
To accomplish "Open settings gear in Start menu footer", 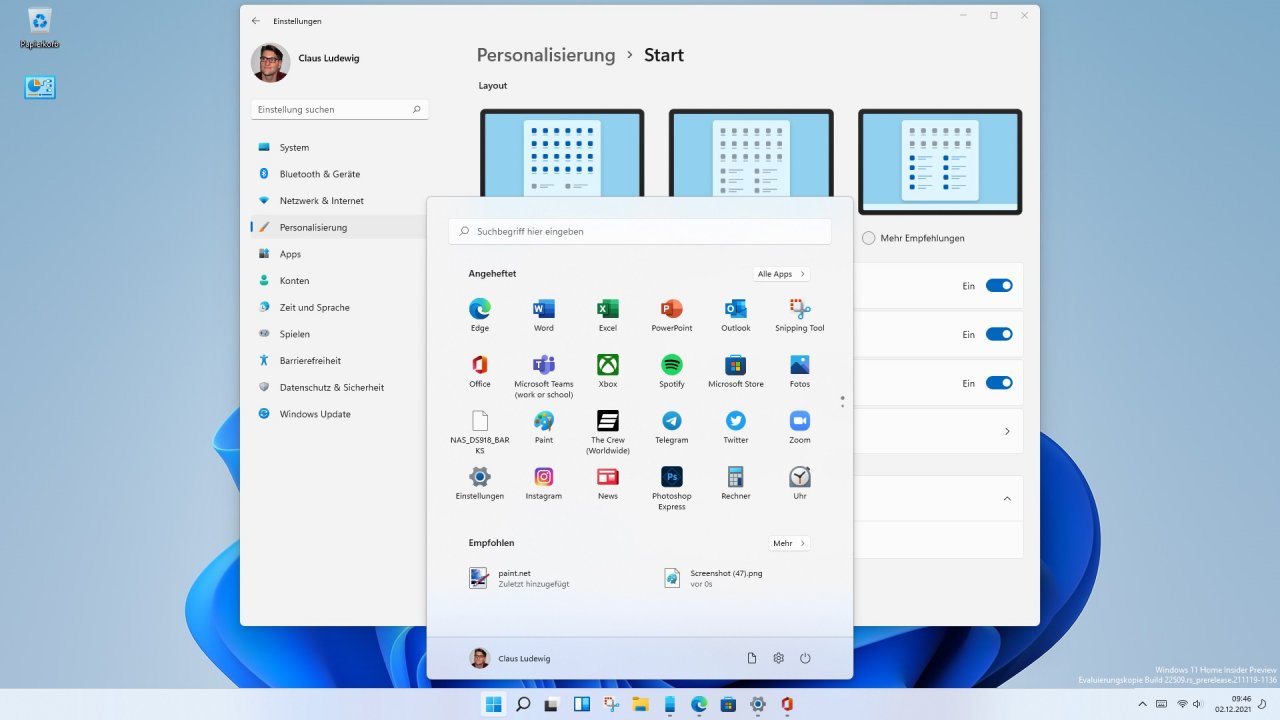I will [x=779, y=658].
